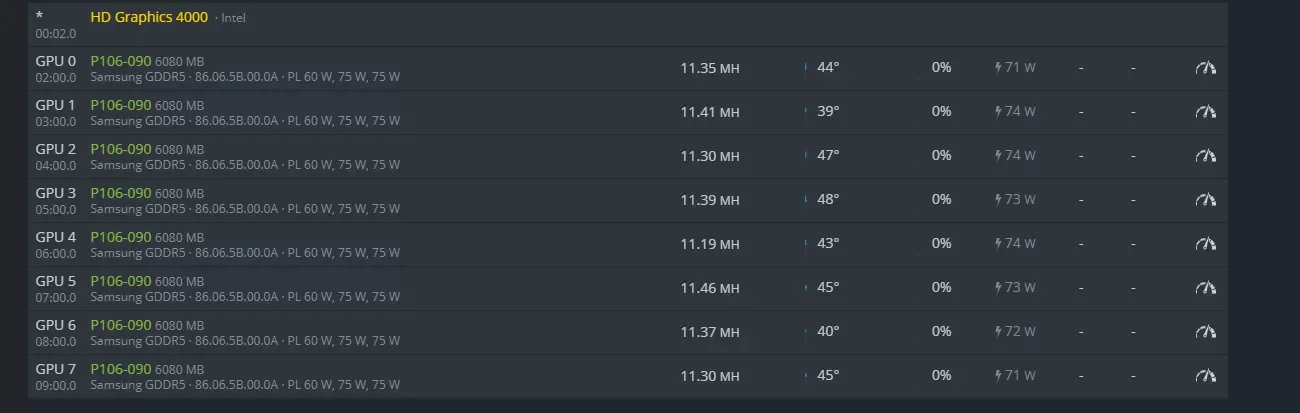Open overclock settings icon for GPU 4
Viewport: 1300px width, 413px height.
point(1206,244)
